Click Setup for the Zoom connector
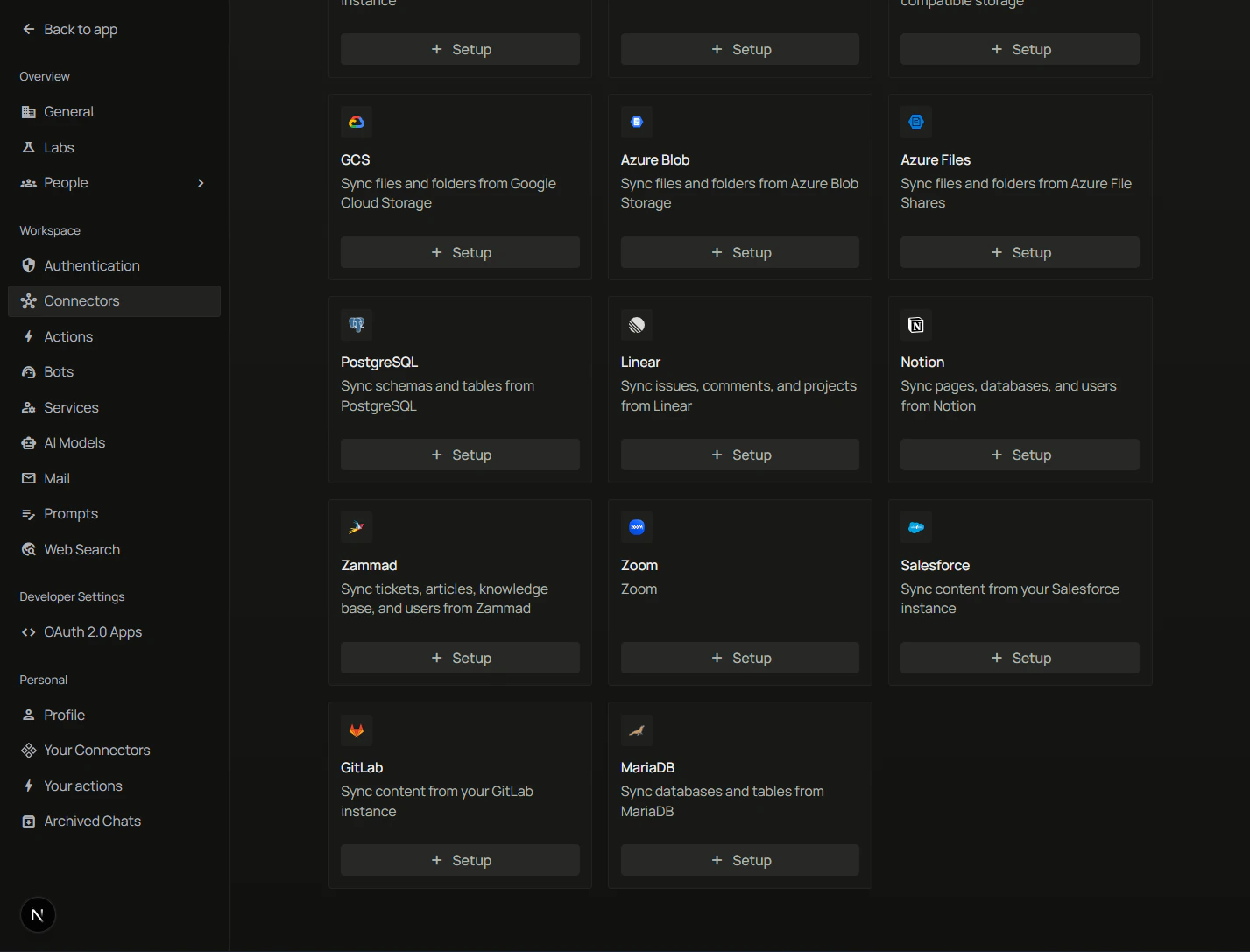Viewport: 1250px width, 952px height. coord(740,658)
